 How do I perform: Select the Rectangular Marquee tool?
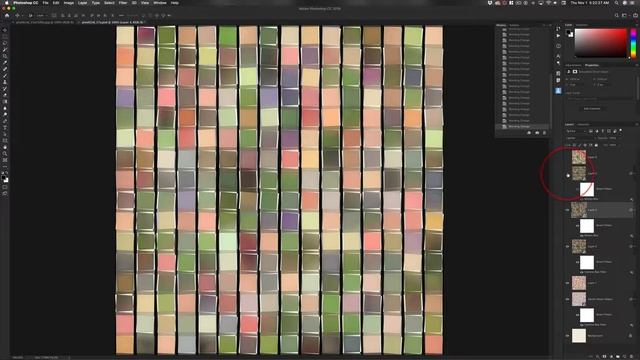(x=5, y=36)
